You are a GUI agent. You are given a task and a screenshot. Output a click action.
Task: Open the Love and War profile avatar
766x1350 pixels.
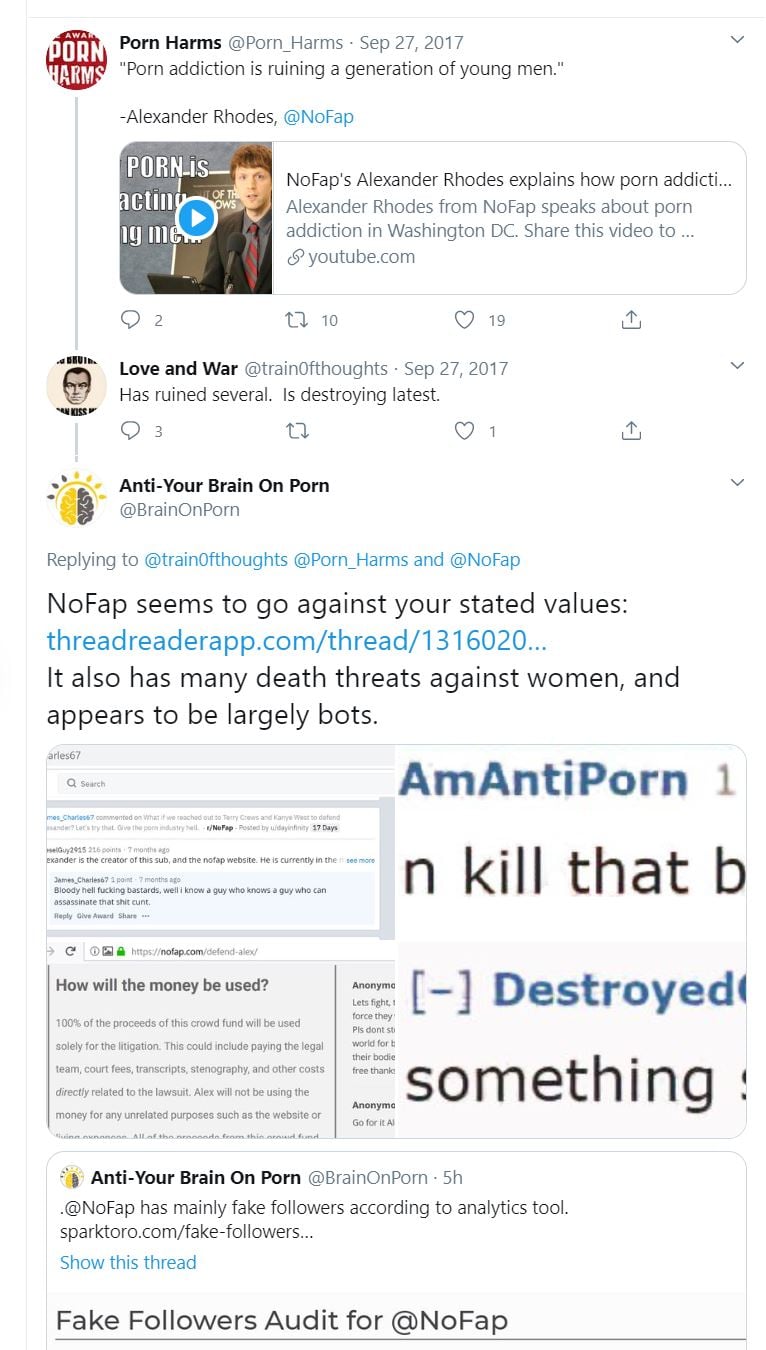[x=76, y=386]
